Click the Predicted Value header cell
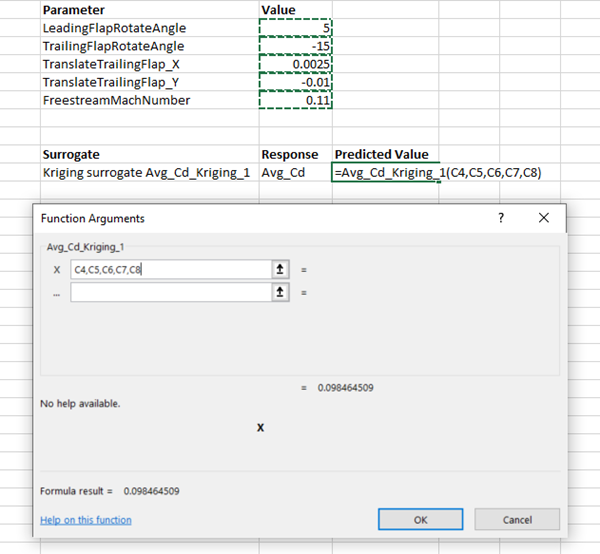Image resolution: width=600 pixels, height=554 pixels. pyautogui.click(x=381, y=154)
